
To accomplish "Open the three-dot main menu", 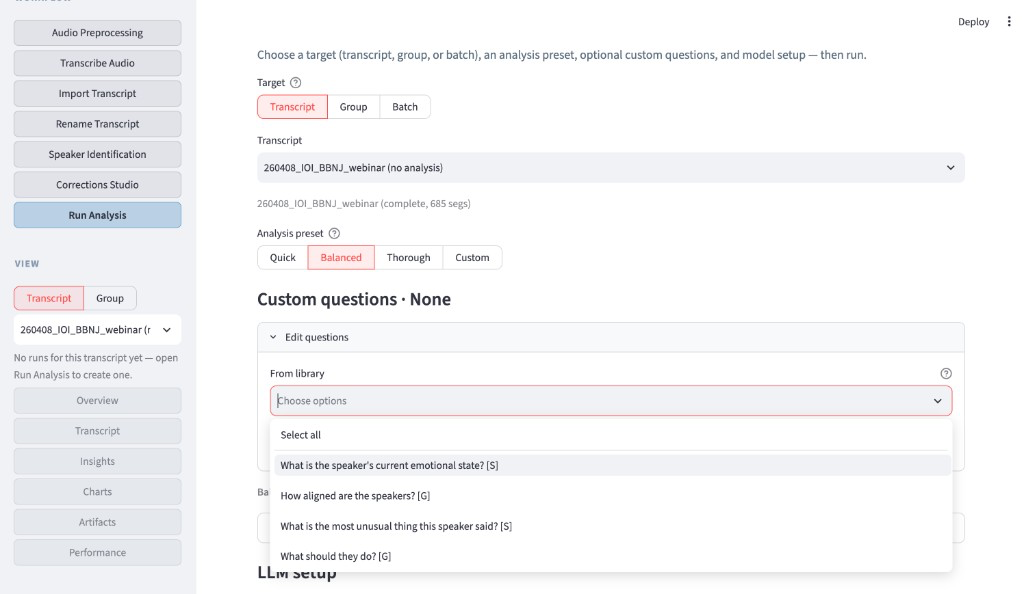I will click(x=1009, y=22).
